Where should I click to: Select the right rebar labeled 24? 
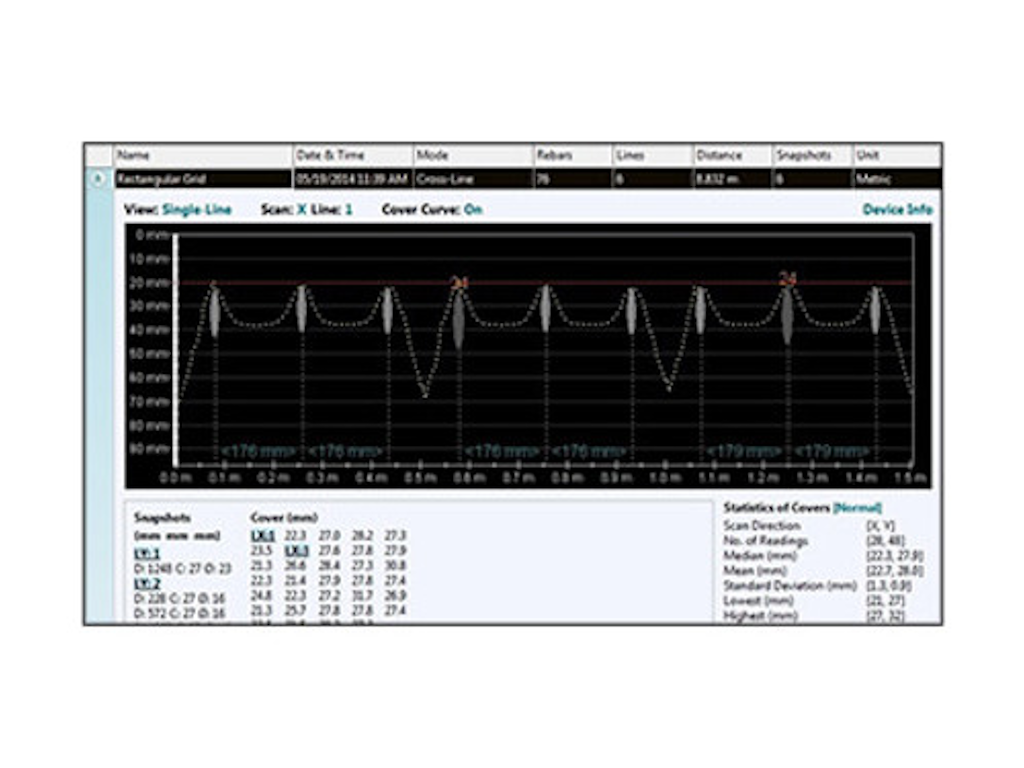click(x=787, y=316)
